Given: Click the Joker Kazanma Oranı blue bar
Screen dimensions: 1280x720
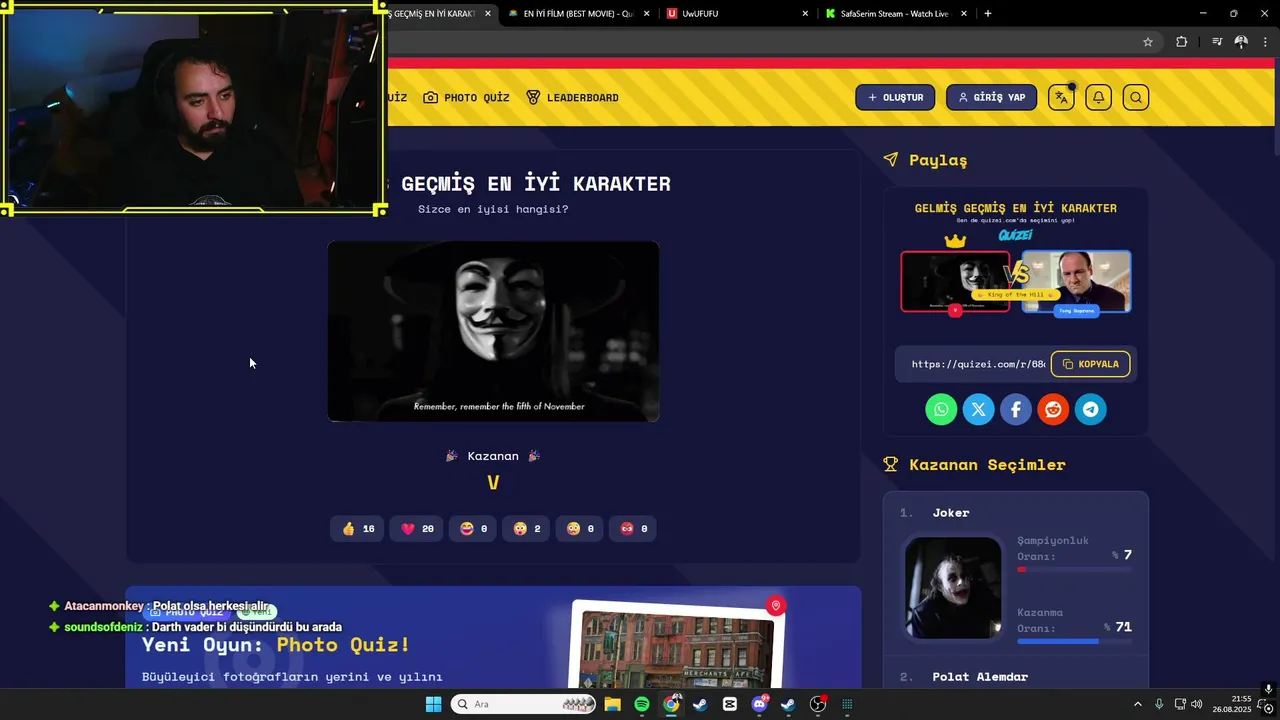Looking at the screenshot, I should point(1074,641).
